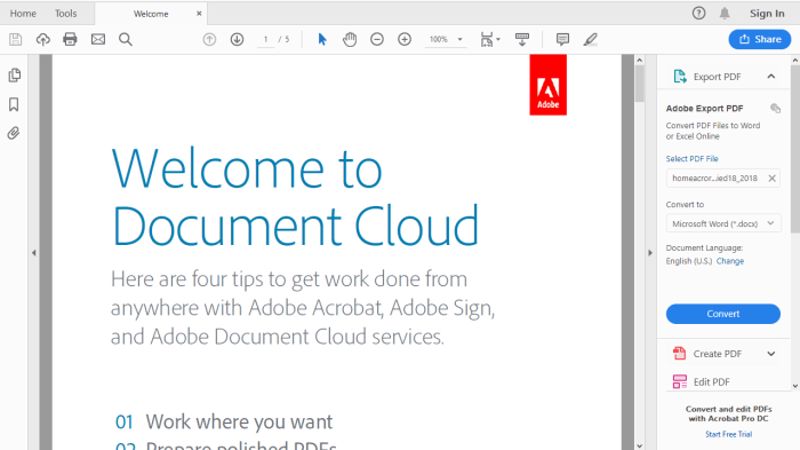The image size is (800, 450).
Task: Click Export PDF tool icon
Action: (x=680, y=77)
